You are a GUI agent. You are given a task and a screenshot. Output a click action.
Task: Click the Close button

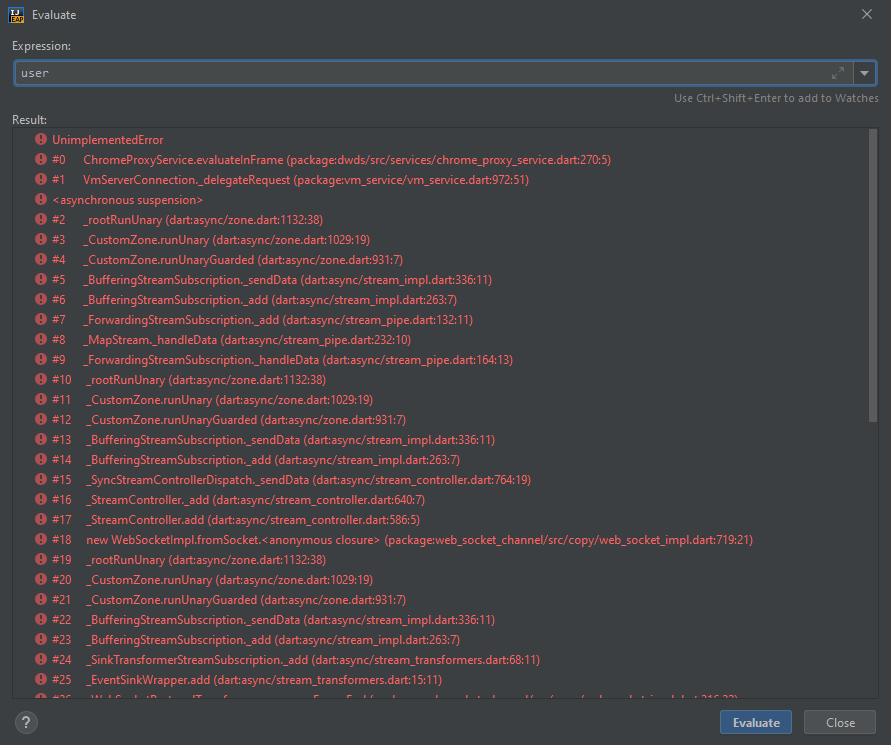(839, 722)
